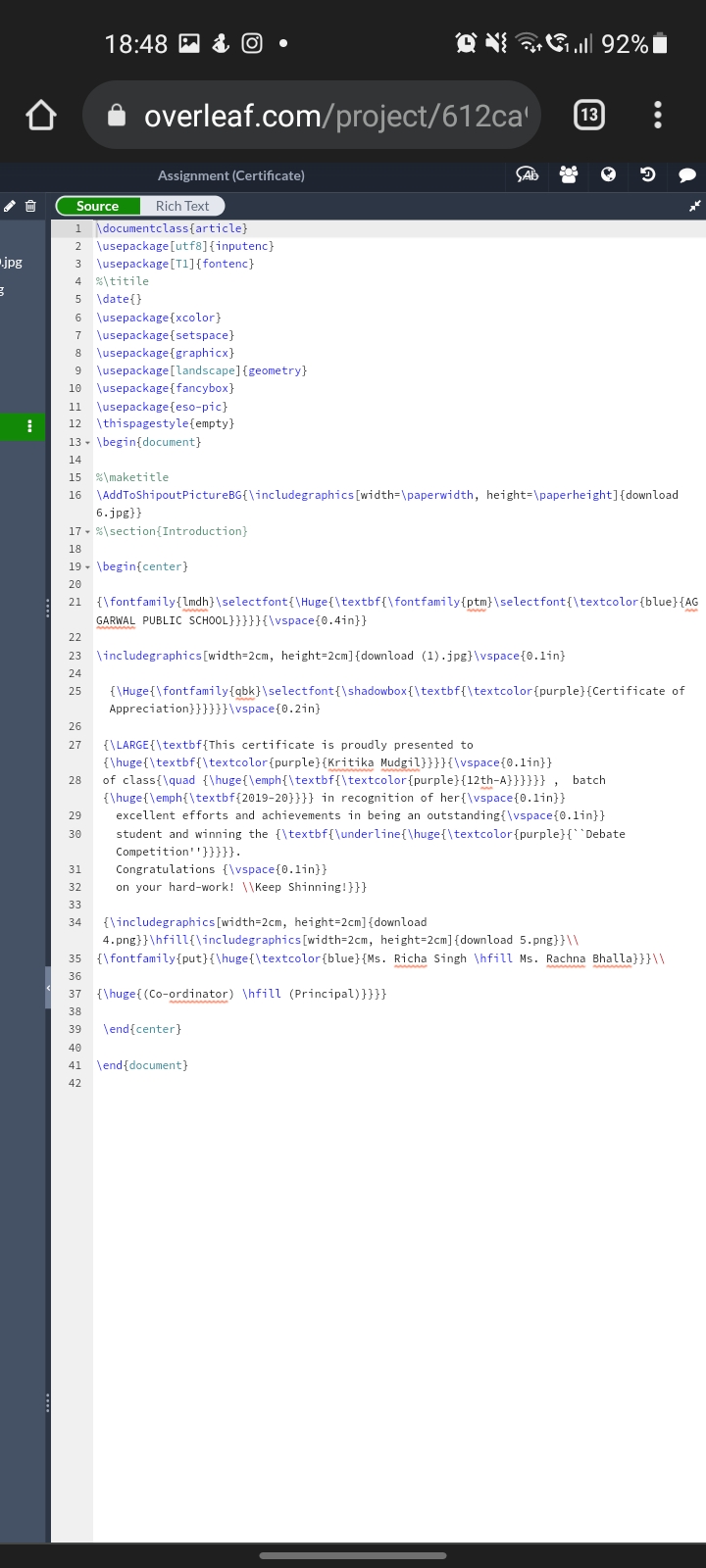706x1568 pixels.
Task: Open the Review (Ab) track changes icon
Action: coord(528,174)
